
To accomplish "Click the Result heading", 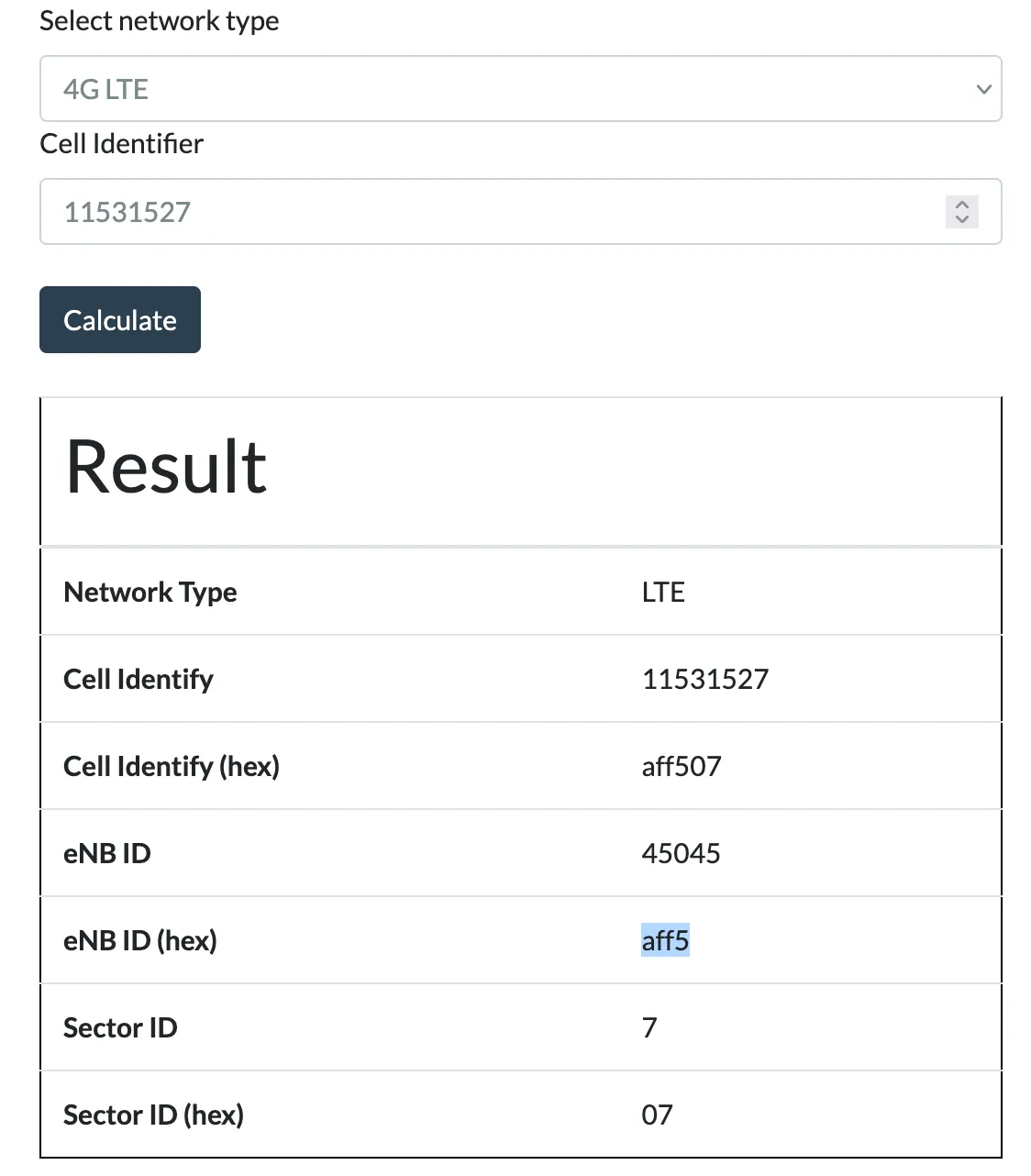I will coord(166,467).
